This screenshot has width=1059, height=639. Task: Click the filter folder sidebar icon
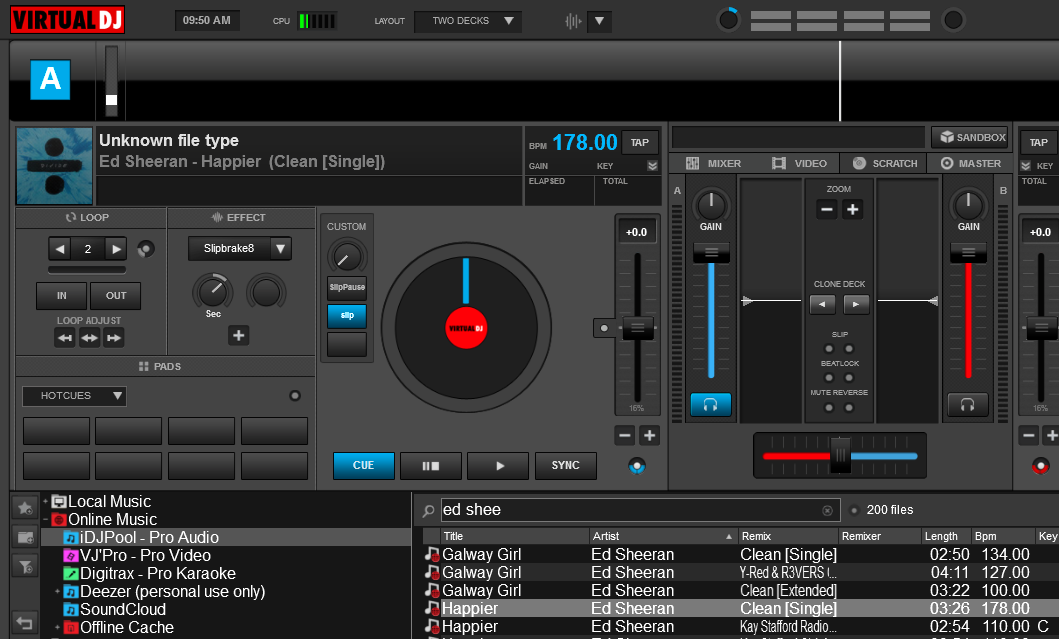[25, 567]
